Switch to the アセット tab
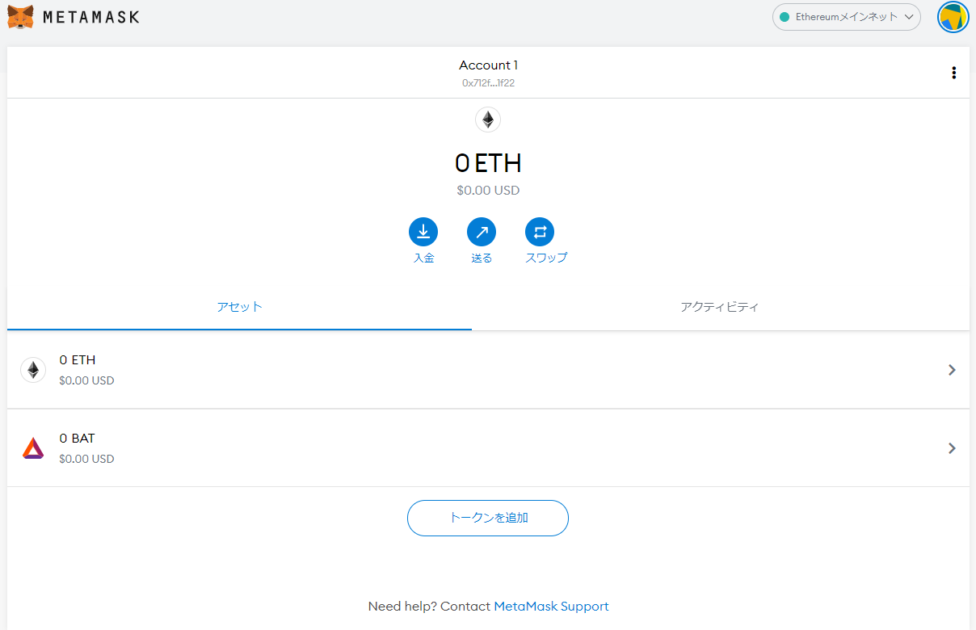Viewport: 976px width, 630px height. 240,307
